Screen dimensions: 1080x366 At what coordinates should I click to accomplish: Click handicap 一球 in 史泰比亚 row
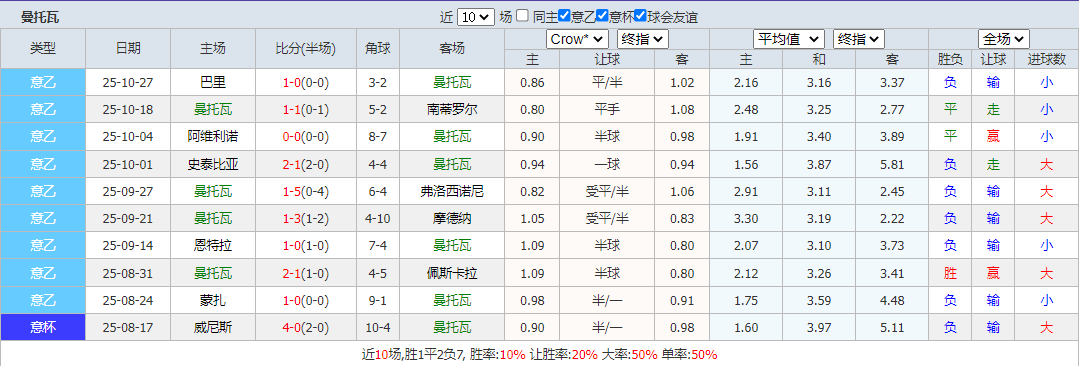pos(608,164)
